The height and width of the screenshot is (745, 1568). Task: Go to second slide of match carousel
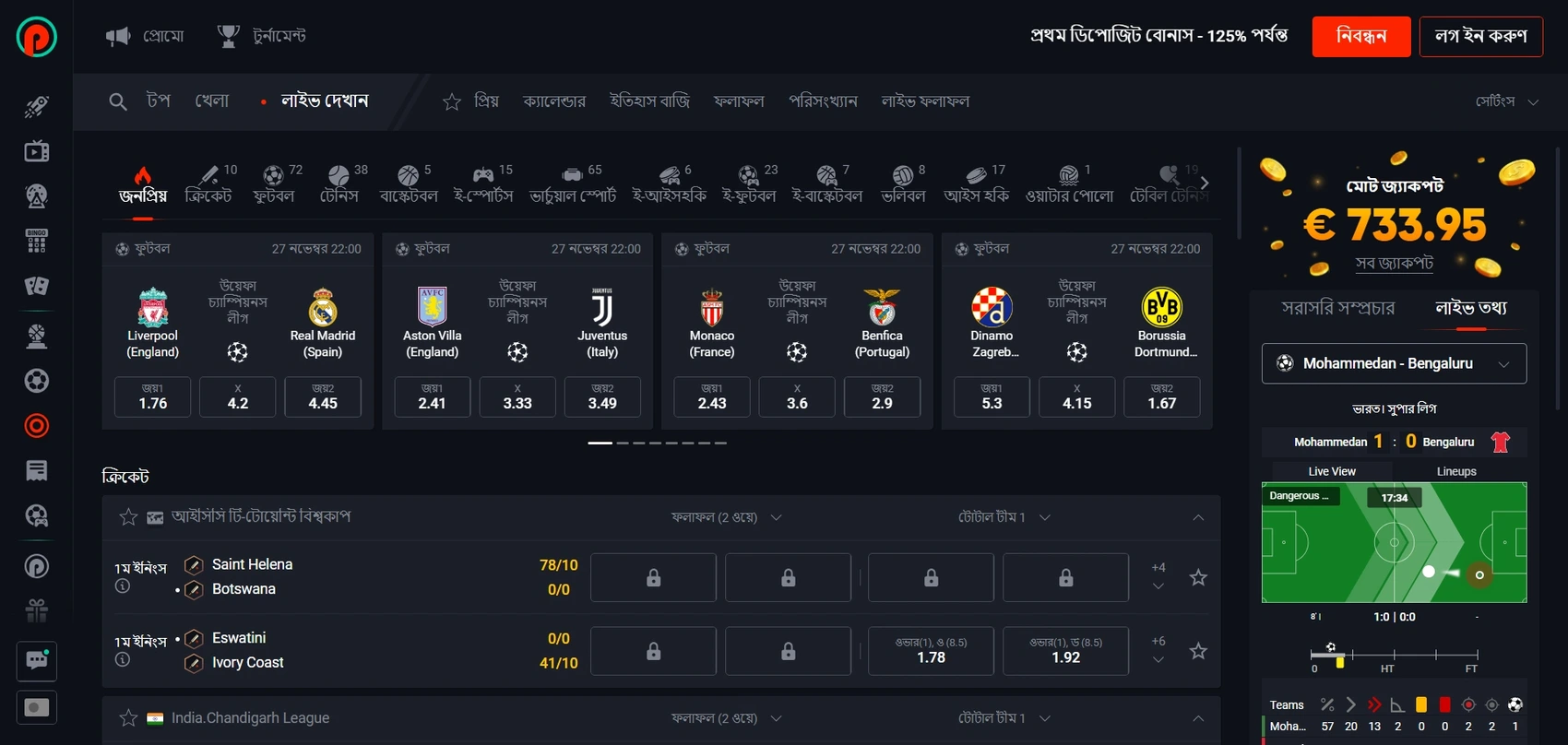tap(623, 443)
